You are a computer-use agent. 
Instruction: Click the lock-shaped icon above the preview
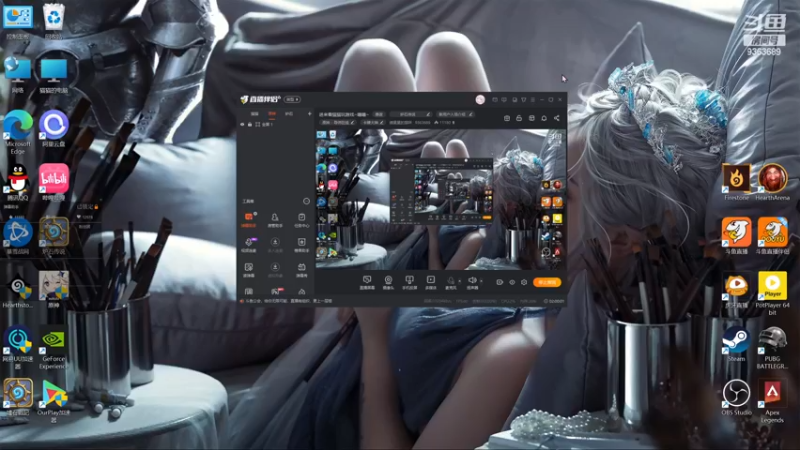(x=519, y=118)
